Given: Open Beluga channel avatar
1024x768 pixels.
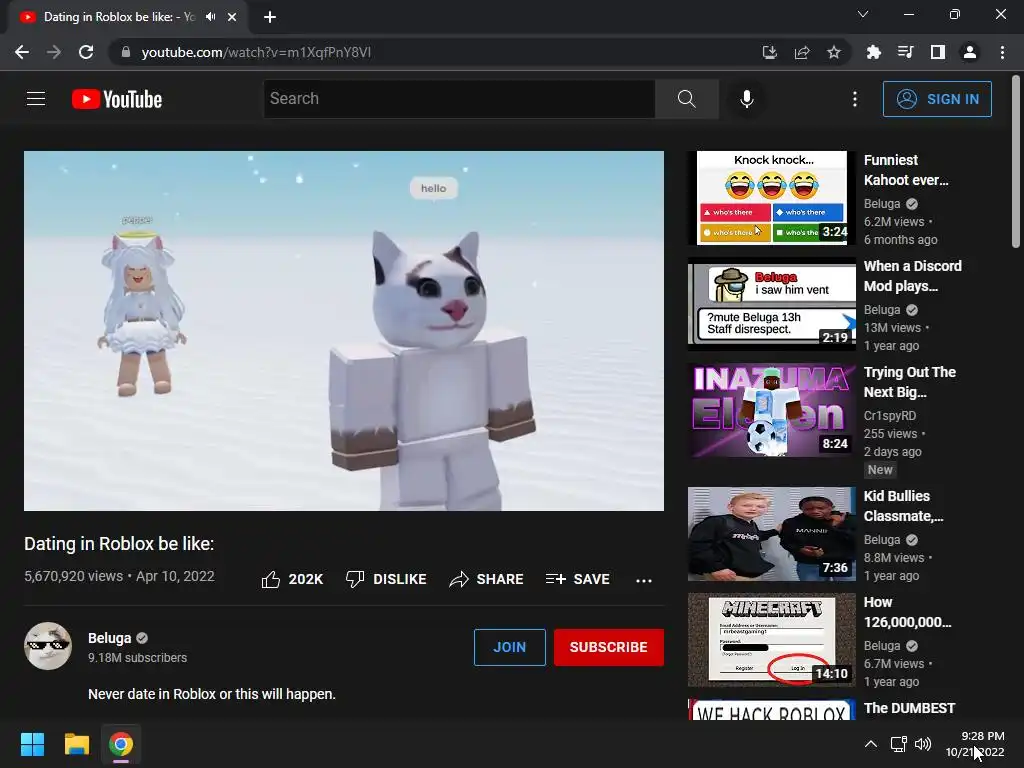Looking at the screenshot, I should click(x=48, y=646).
